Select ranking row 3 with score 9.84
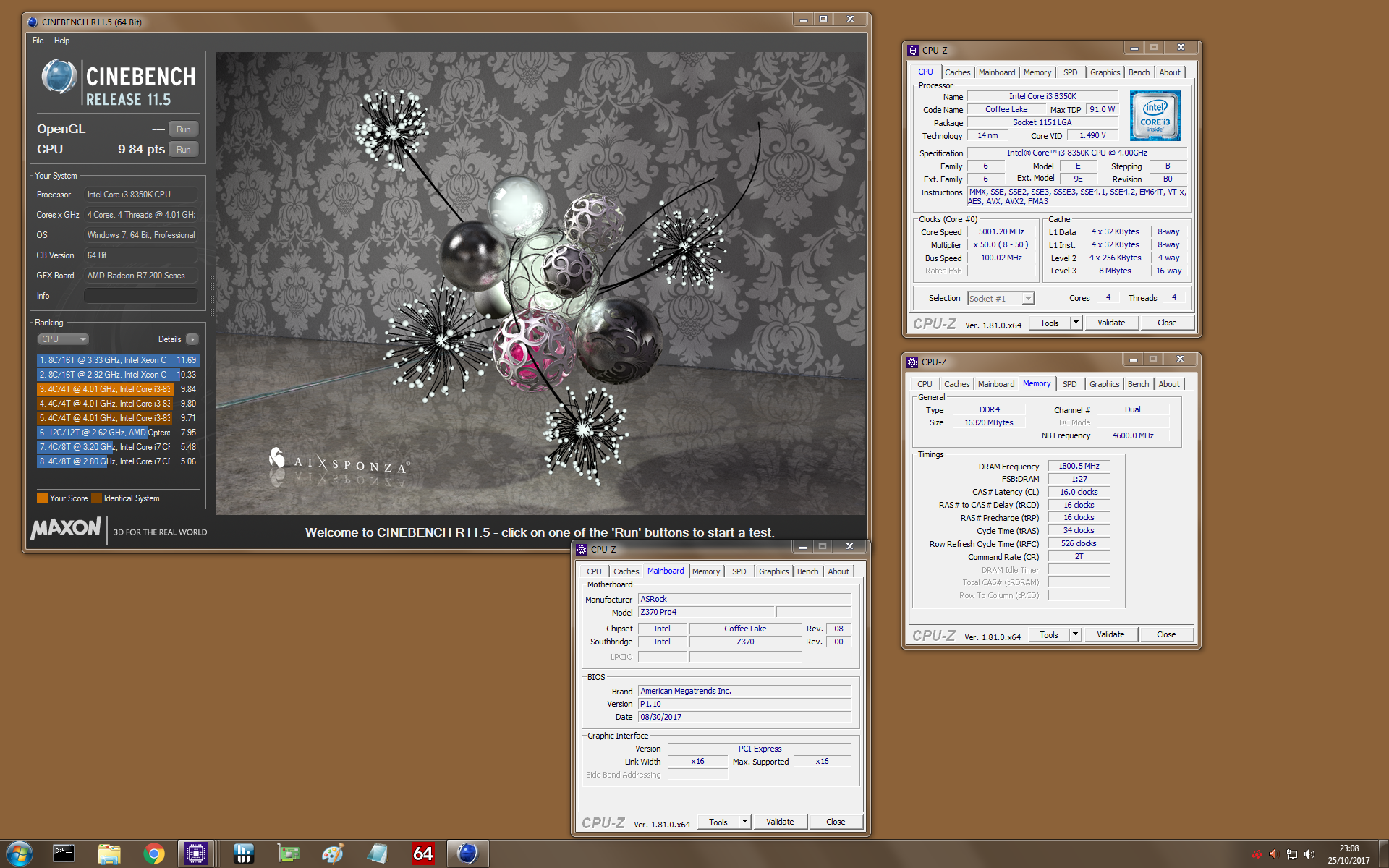1389x868 pixels. pyautogui.click(x=118, y=389)
